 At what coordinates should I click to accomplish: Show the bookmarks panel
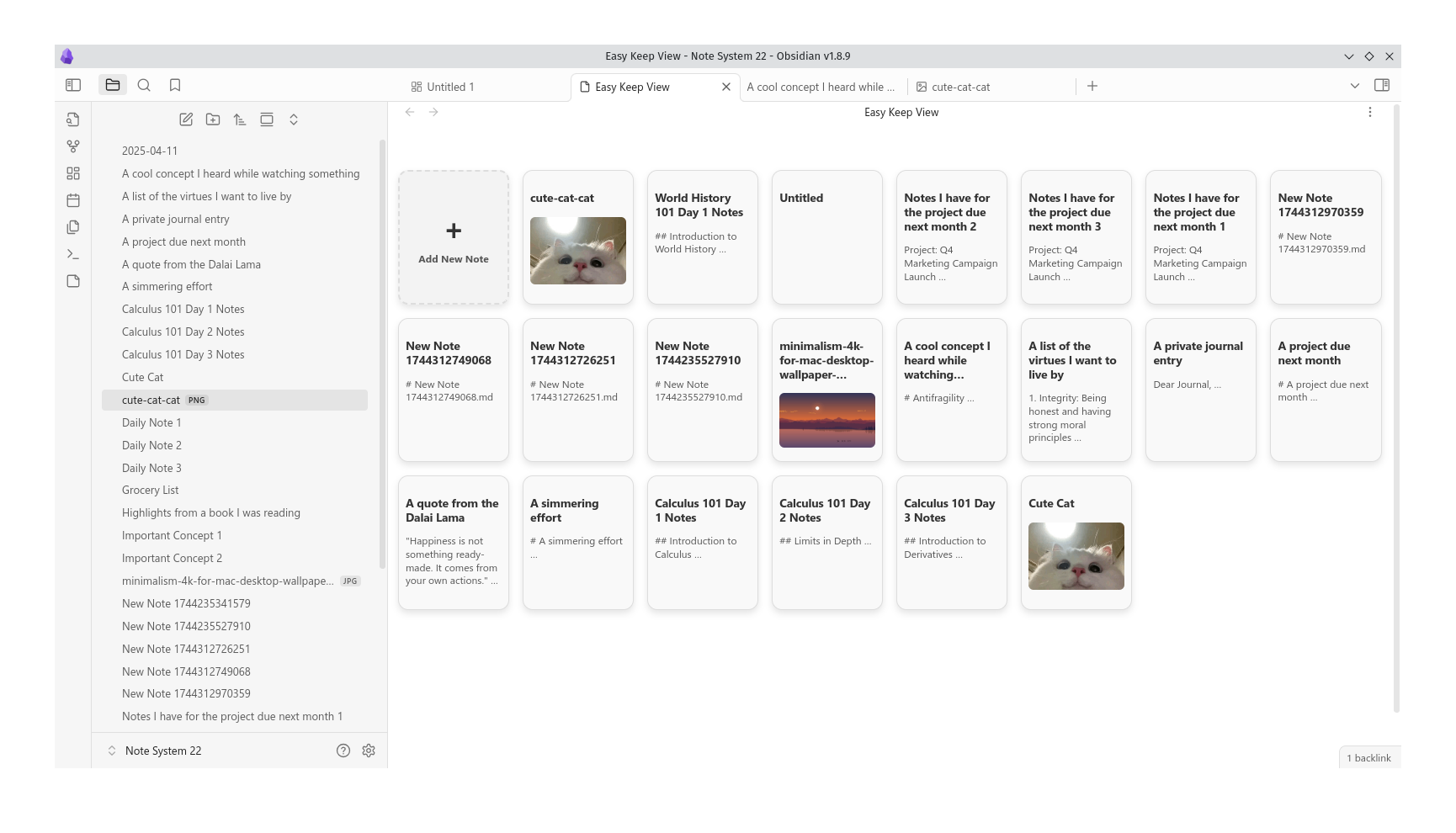coord(175,85)
